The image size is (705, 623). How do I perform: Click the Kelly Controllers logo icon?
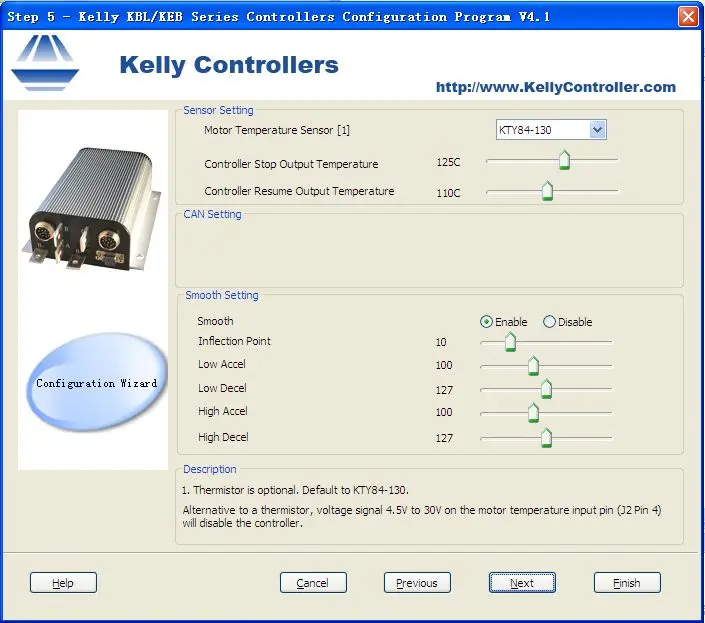(45, 63)
